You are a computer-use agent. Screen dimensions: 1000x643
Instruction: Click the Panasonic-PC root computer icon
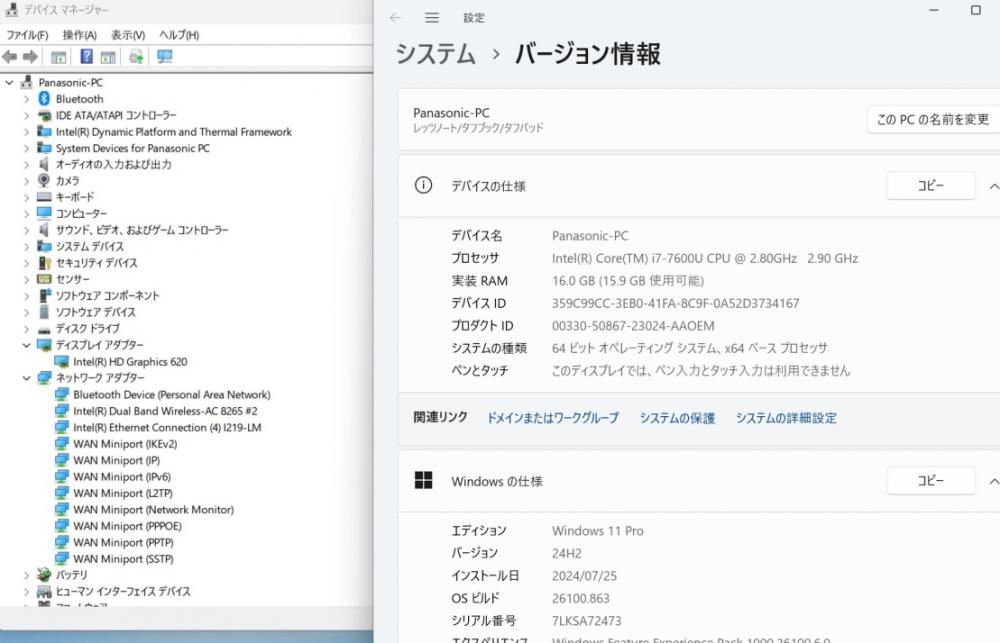(26, 82)
